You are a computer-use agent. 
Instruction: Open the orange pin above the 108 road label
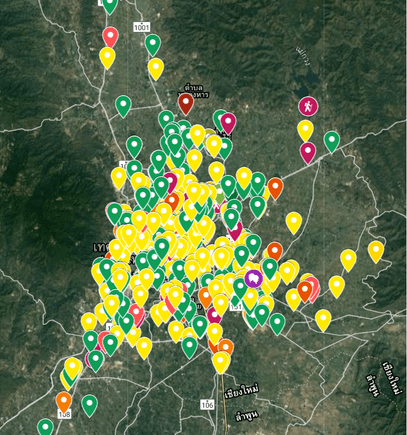(x=64, y=402)
